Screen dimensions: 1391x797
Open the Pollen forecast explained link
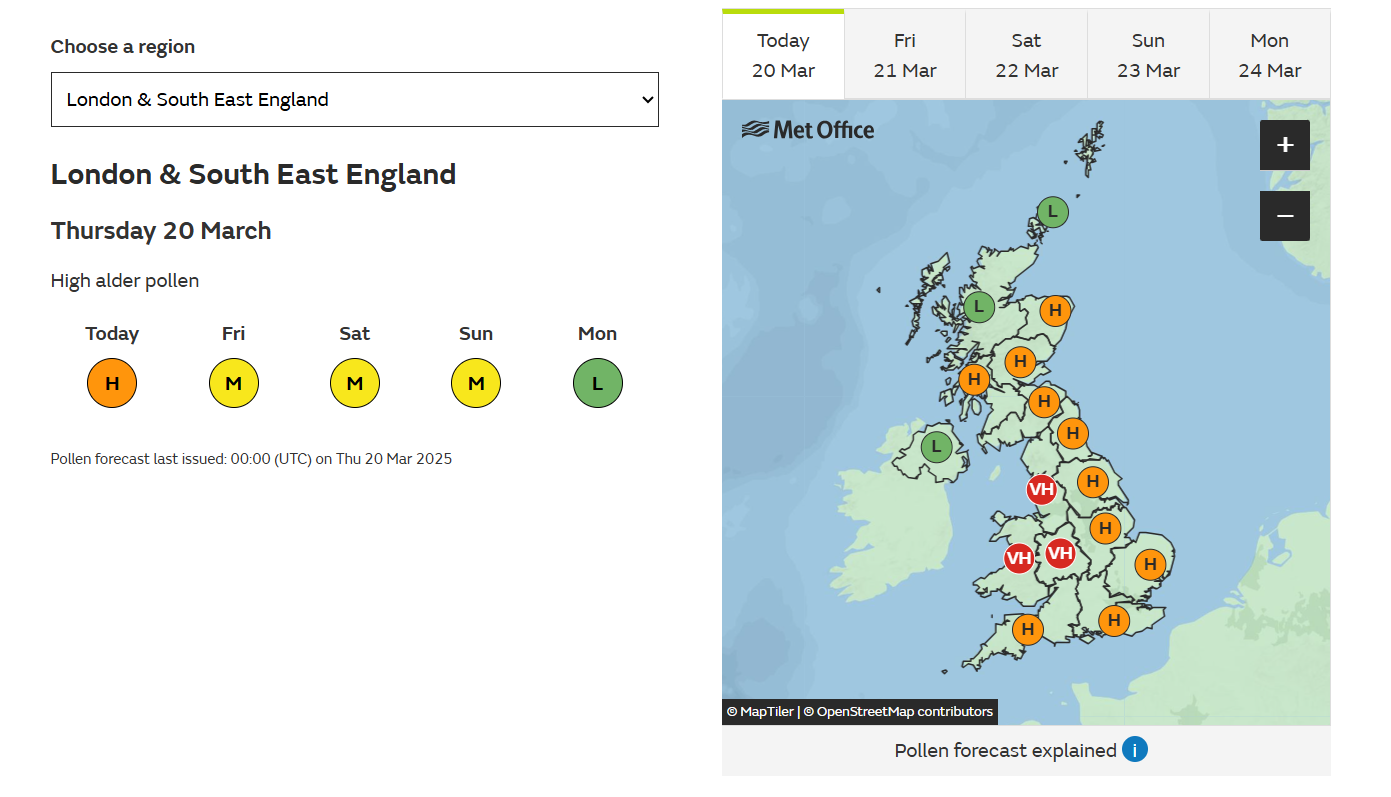coord(1005,750)
